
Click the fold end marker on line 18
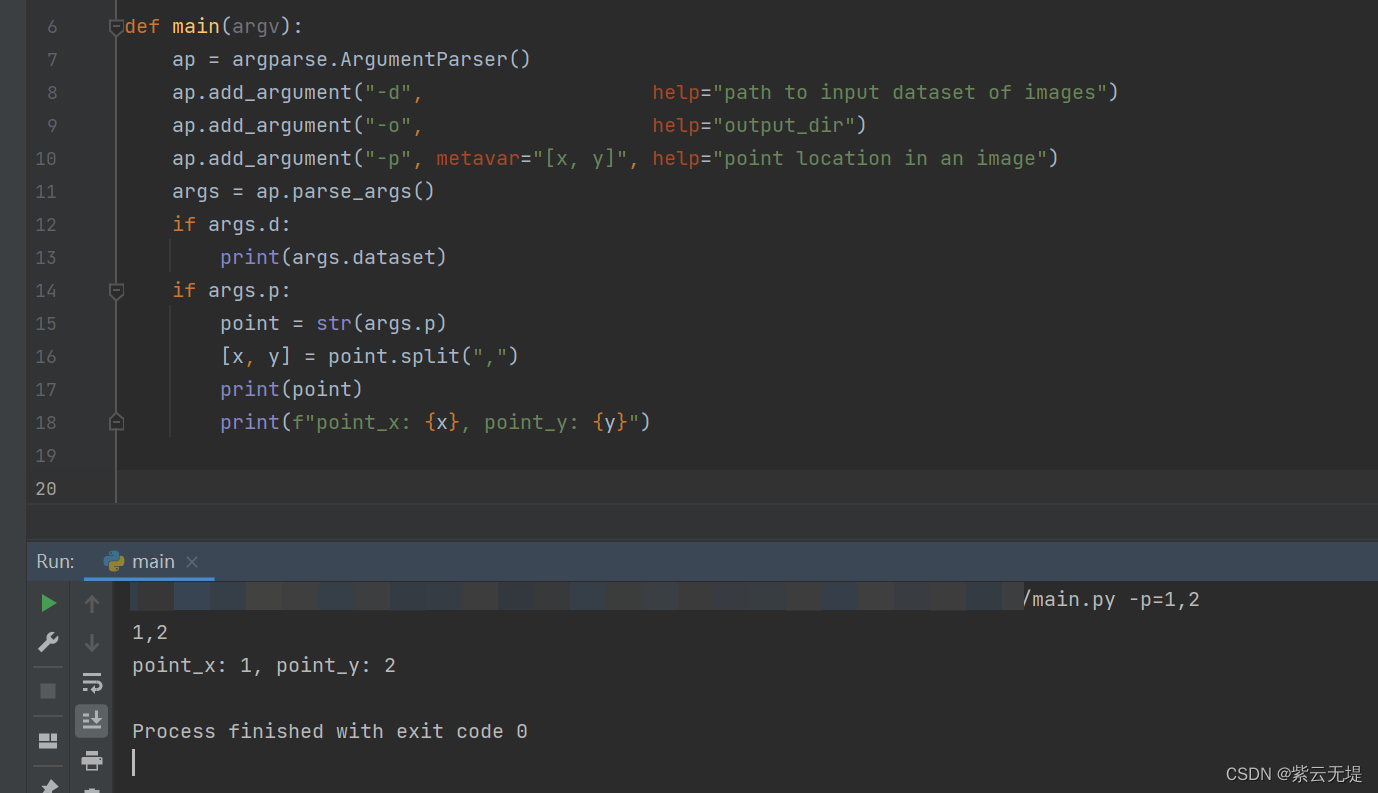pyautogui.click(x=116, y=423)
